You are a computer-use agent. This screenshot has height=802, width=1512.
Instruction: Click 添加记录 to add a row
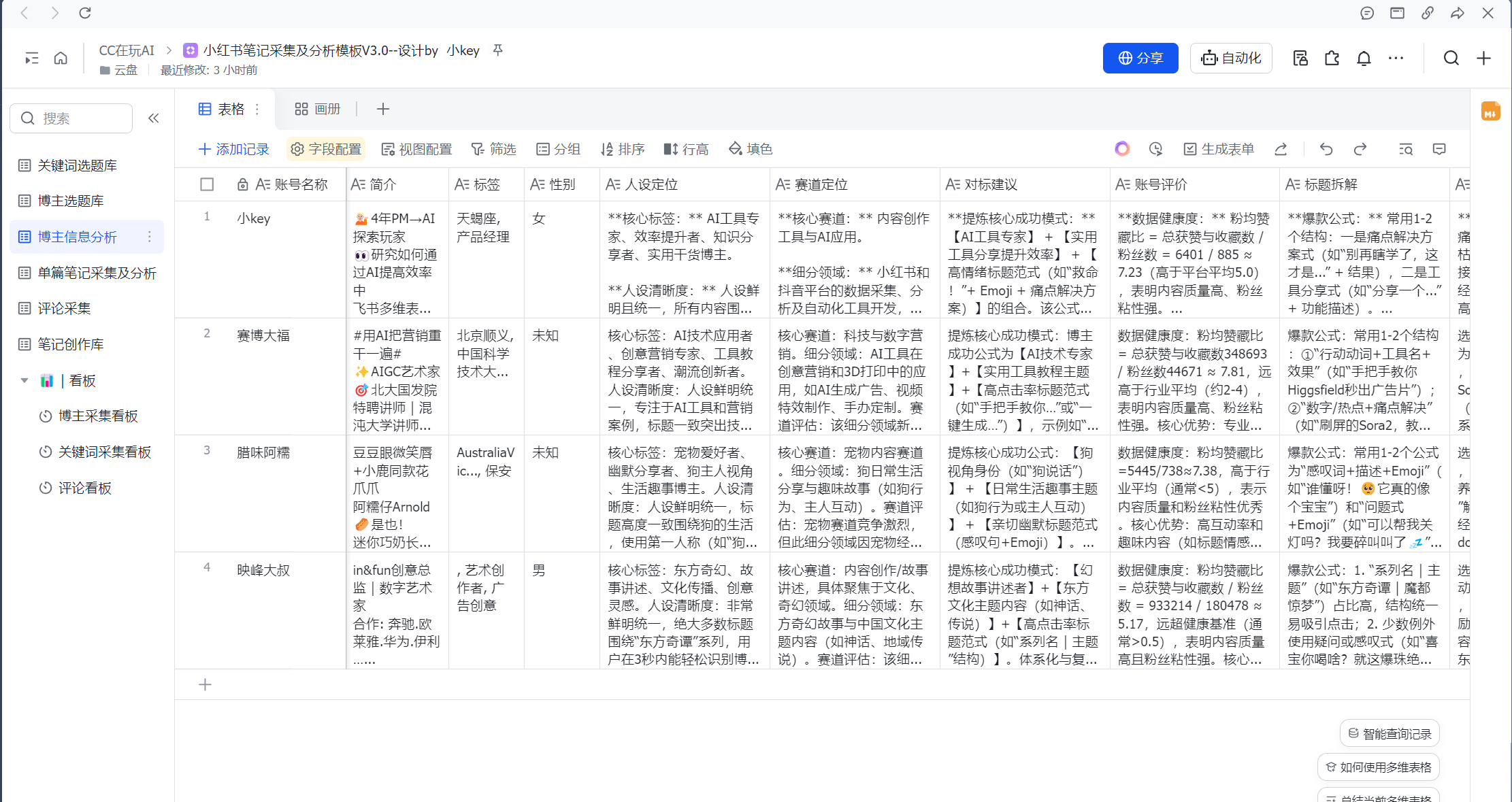click(x=233, y=149)
